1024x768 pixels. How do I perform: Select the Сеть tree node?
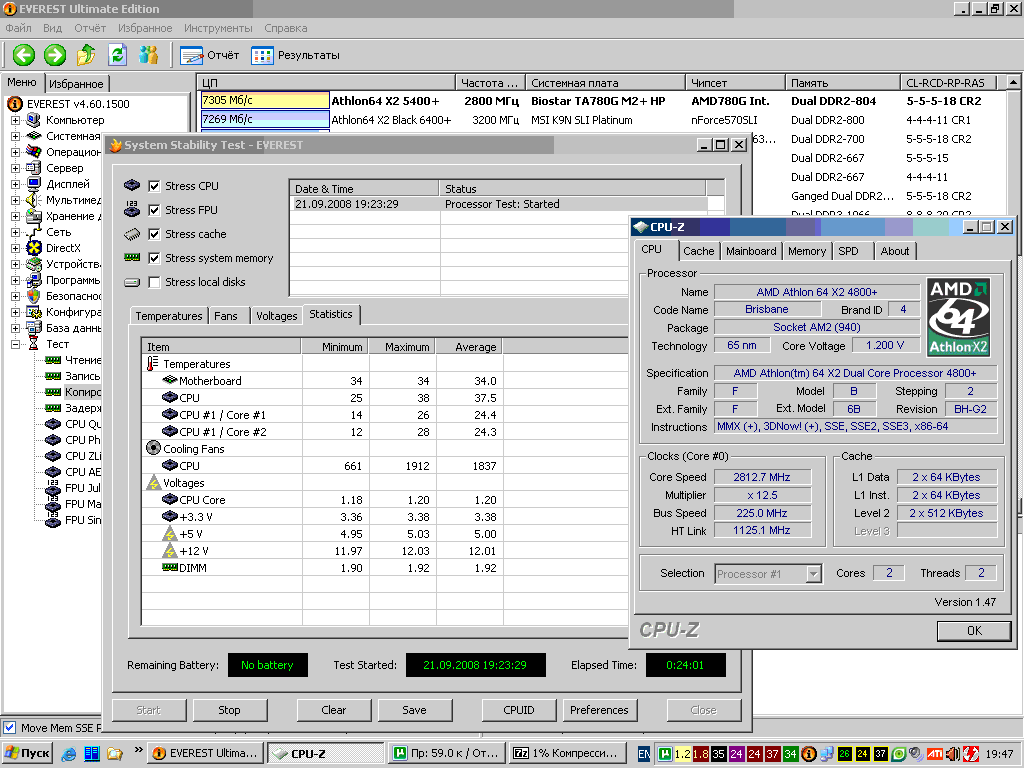click(58, 232)
